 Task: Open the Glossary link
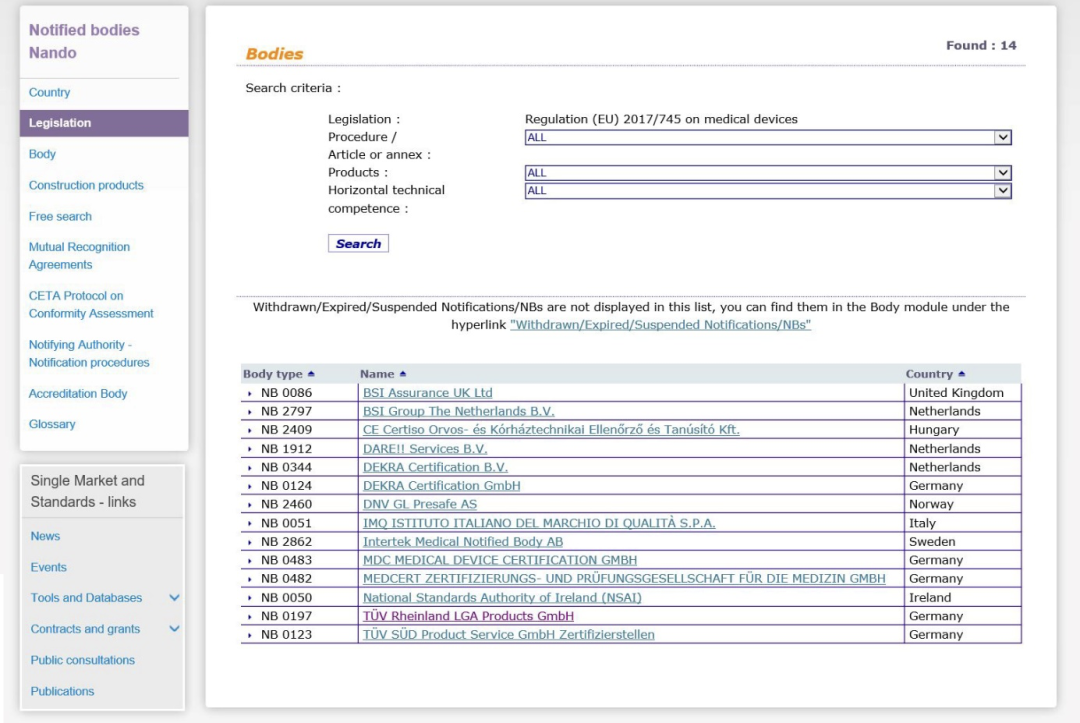click(52, 424)
